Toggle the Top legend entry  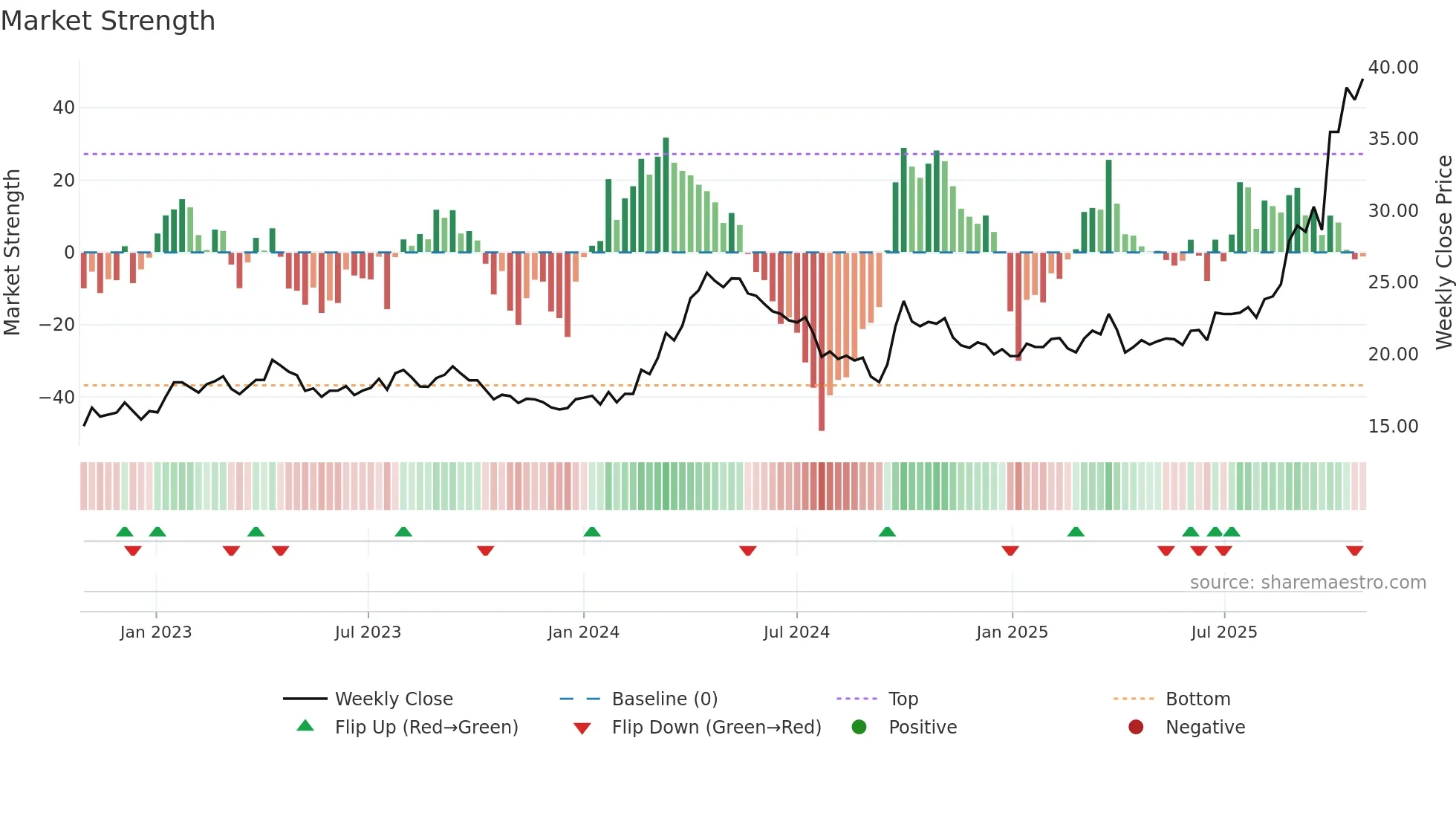click(877, 699)
